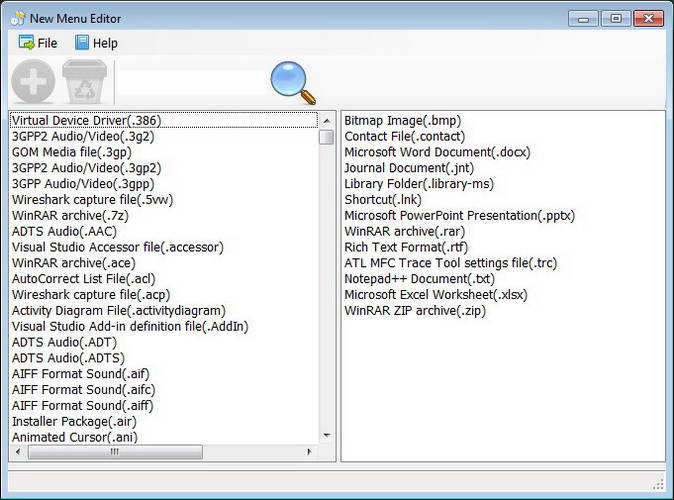This screenshot has height=500, width=674.
Task: Select 3GPP2 Audio/Video(.3gp2)
Action: (x=164, y=168)
